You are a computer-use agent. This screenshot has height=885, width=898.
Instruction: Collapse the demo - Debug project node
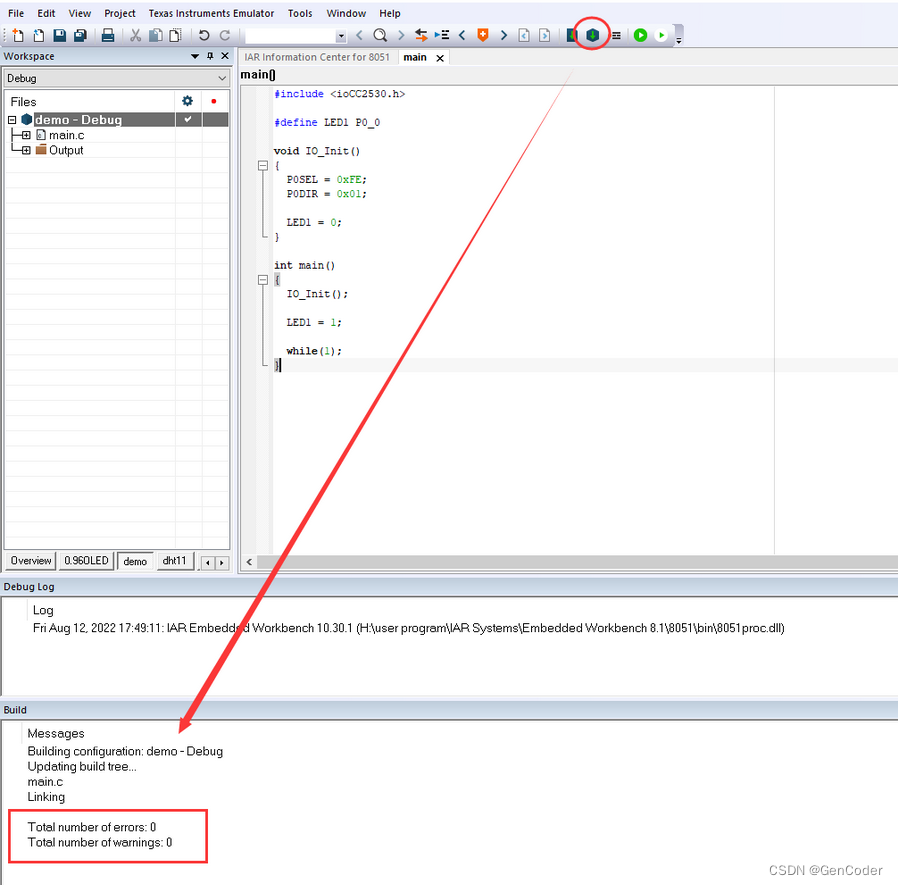pos(12,120)
